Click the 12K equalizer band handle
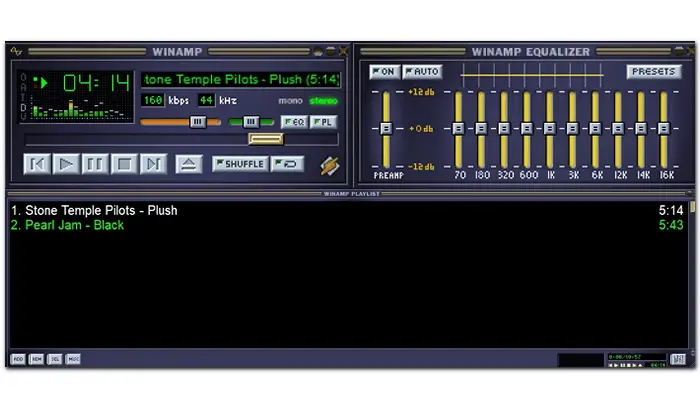 pyautogui.click(x=618, y=129)
